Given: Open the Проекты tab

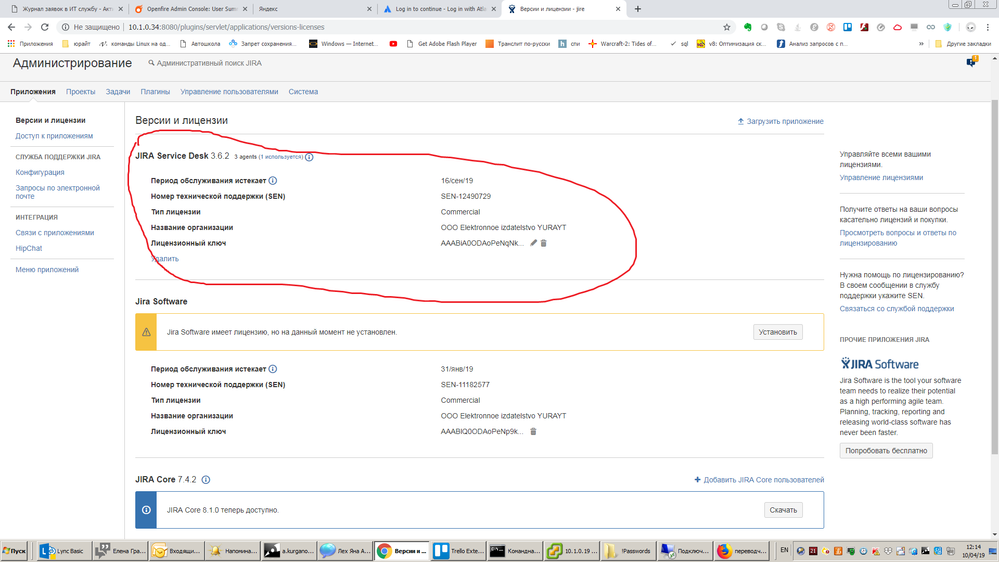Looking at the screenshot, I should tap(80, 92).
